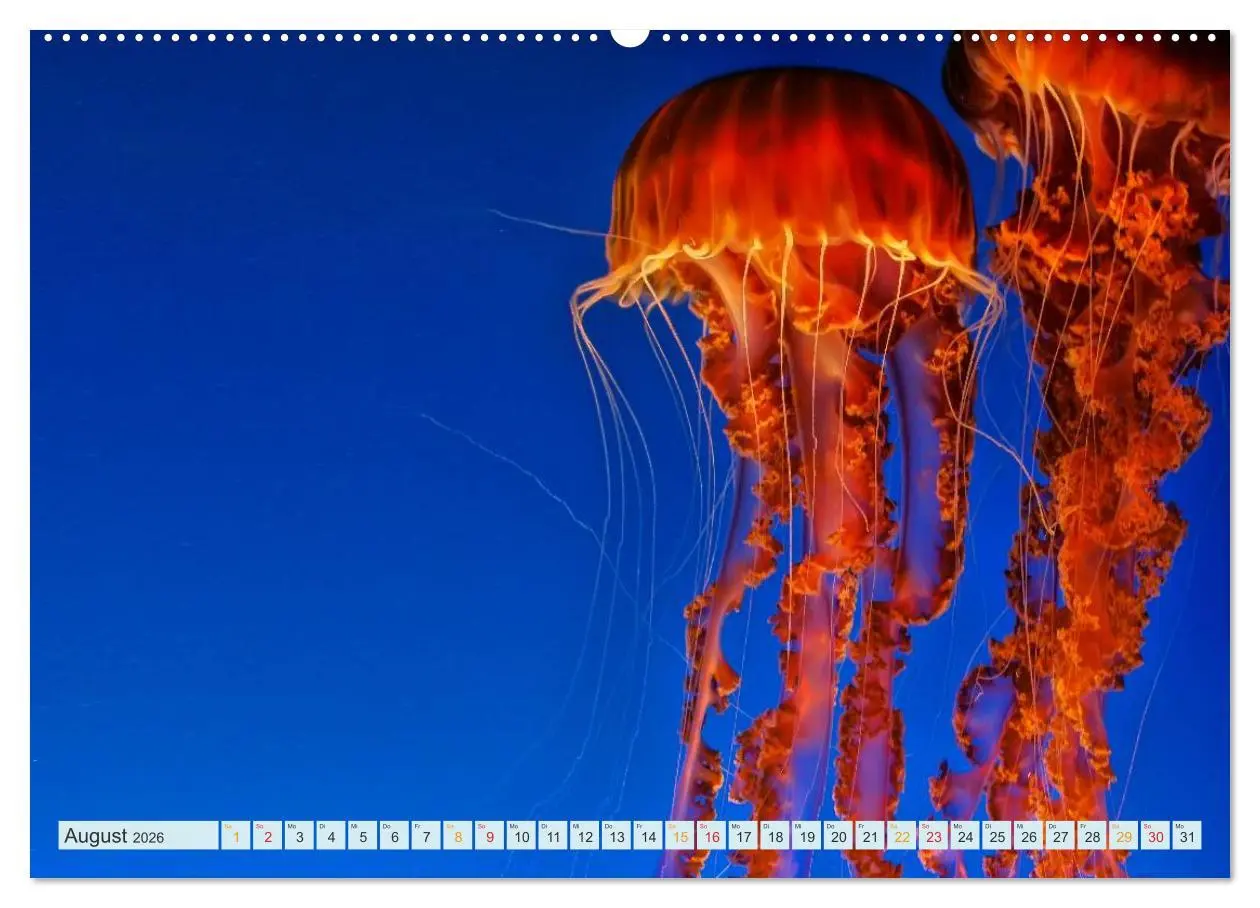Select day 19 in the calendar
The image size is (1260, 908).
(806, 836)
